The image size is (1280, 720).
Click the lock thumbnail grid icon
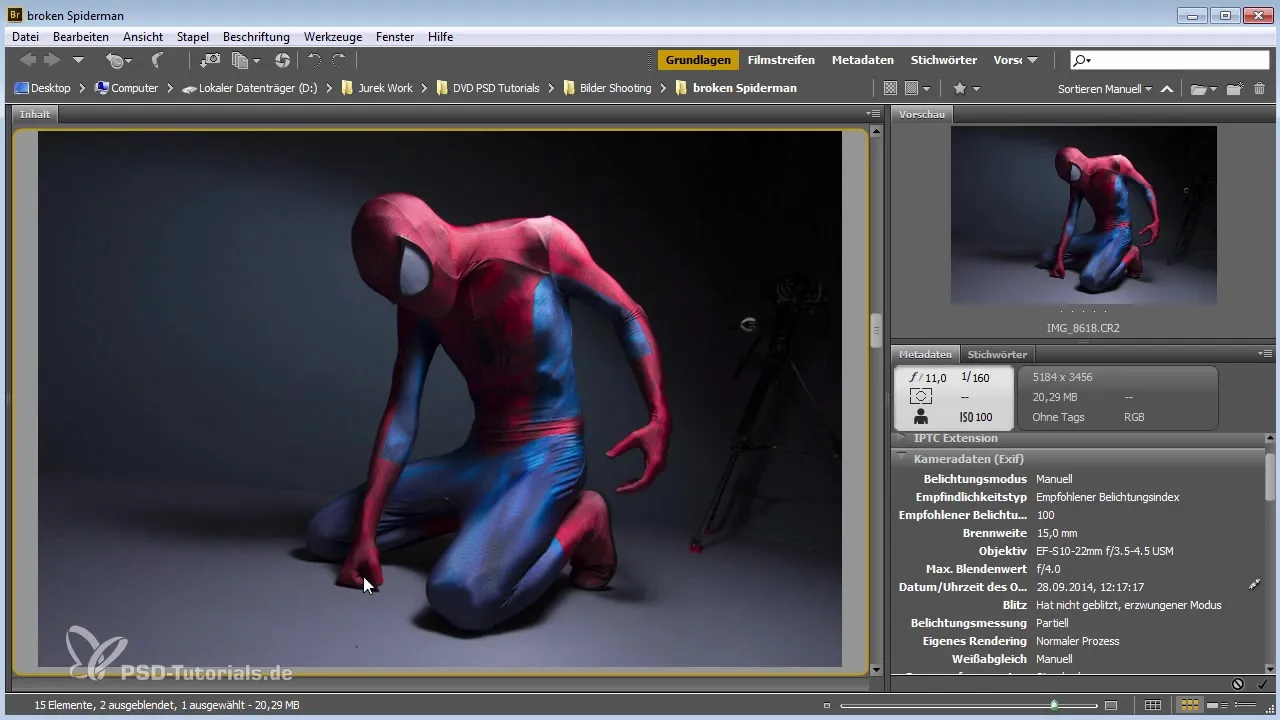click(x=1153, y=706)
